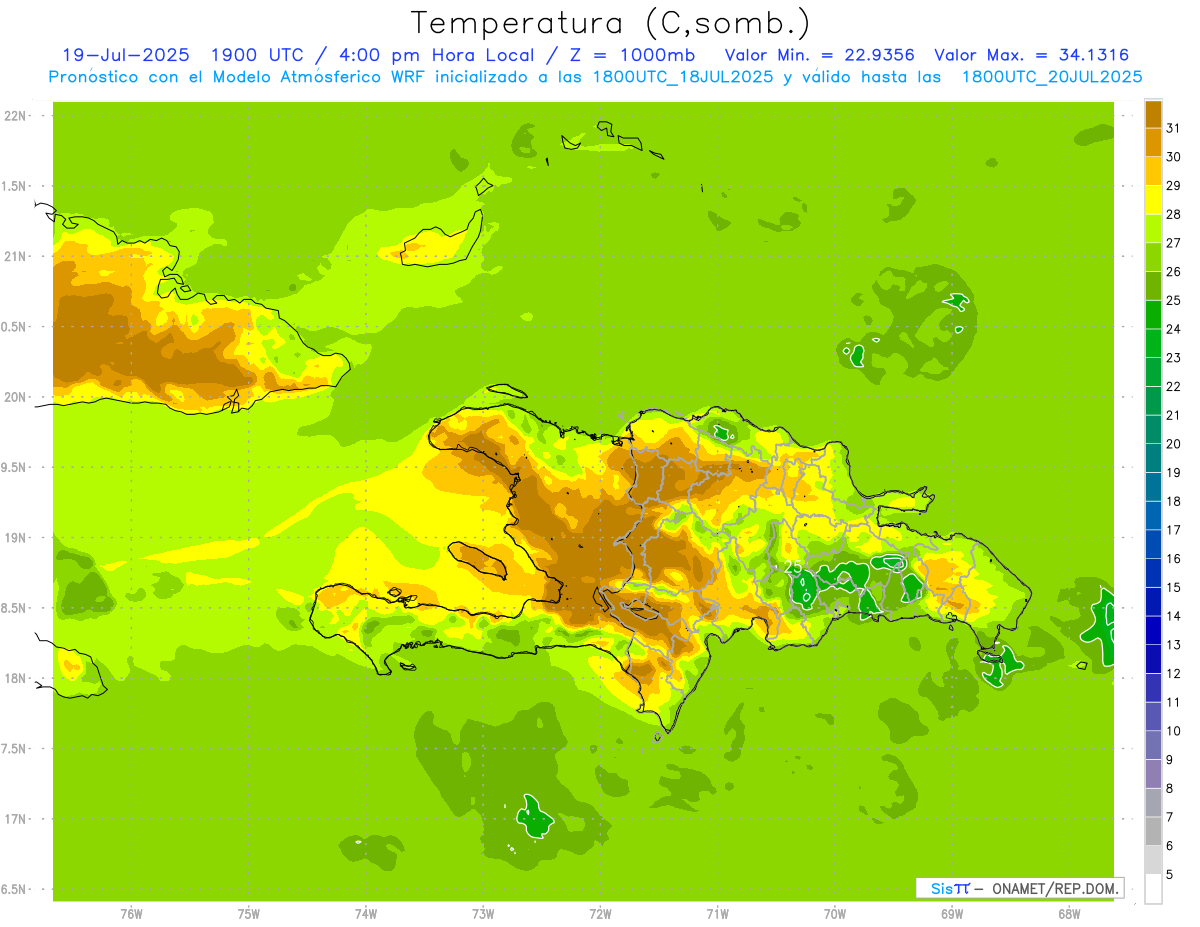
Task: Click the "74W" longitude label
Action: tap(366, 913)
